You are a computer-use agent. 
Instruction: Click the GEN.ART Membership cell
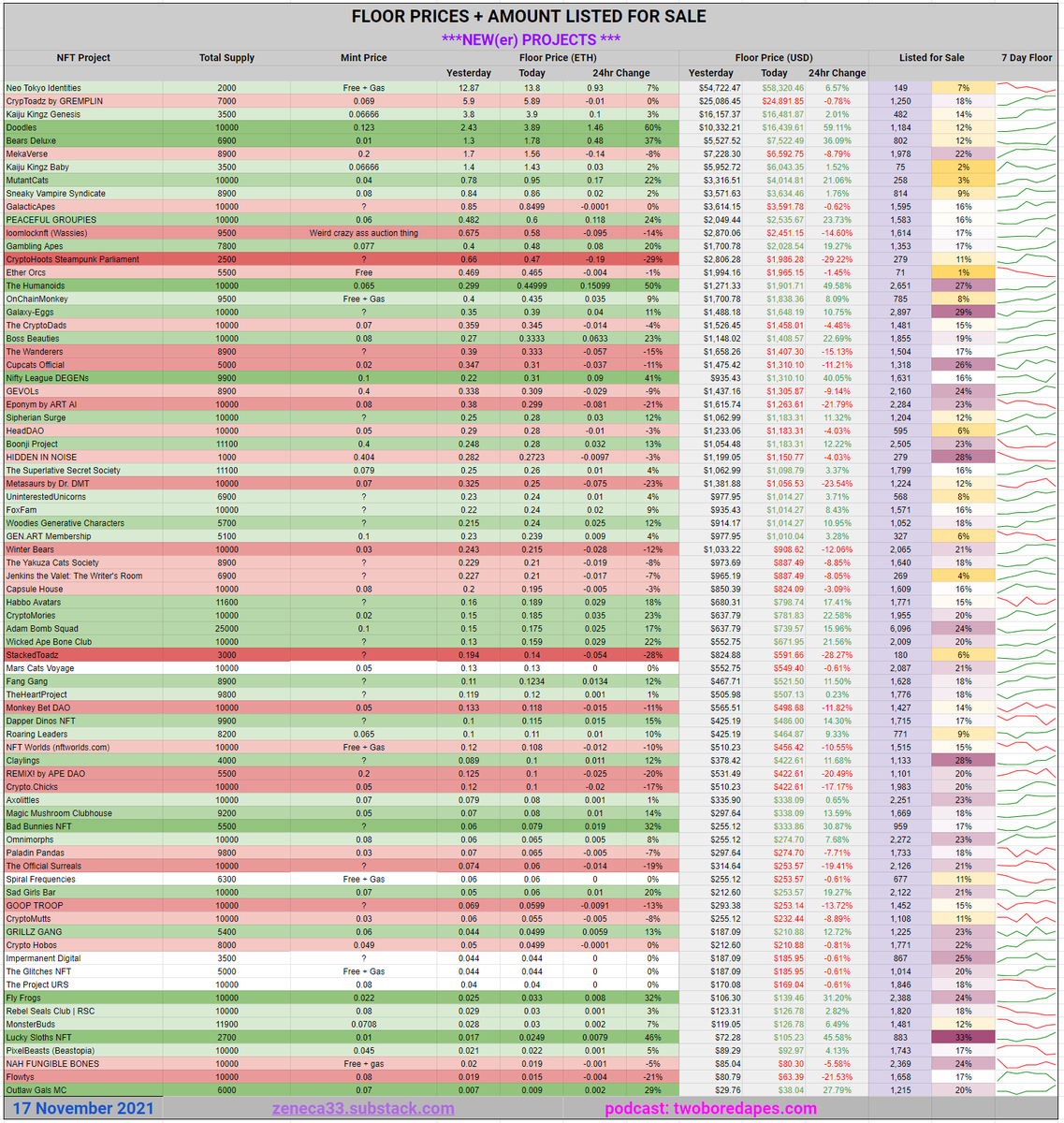point(83,536)
